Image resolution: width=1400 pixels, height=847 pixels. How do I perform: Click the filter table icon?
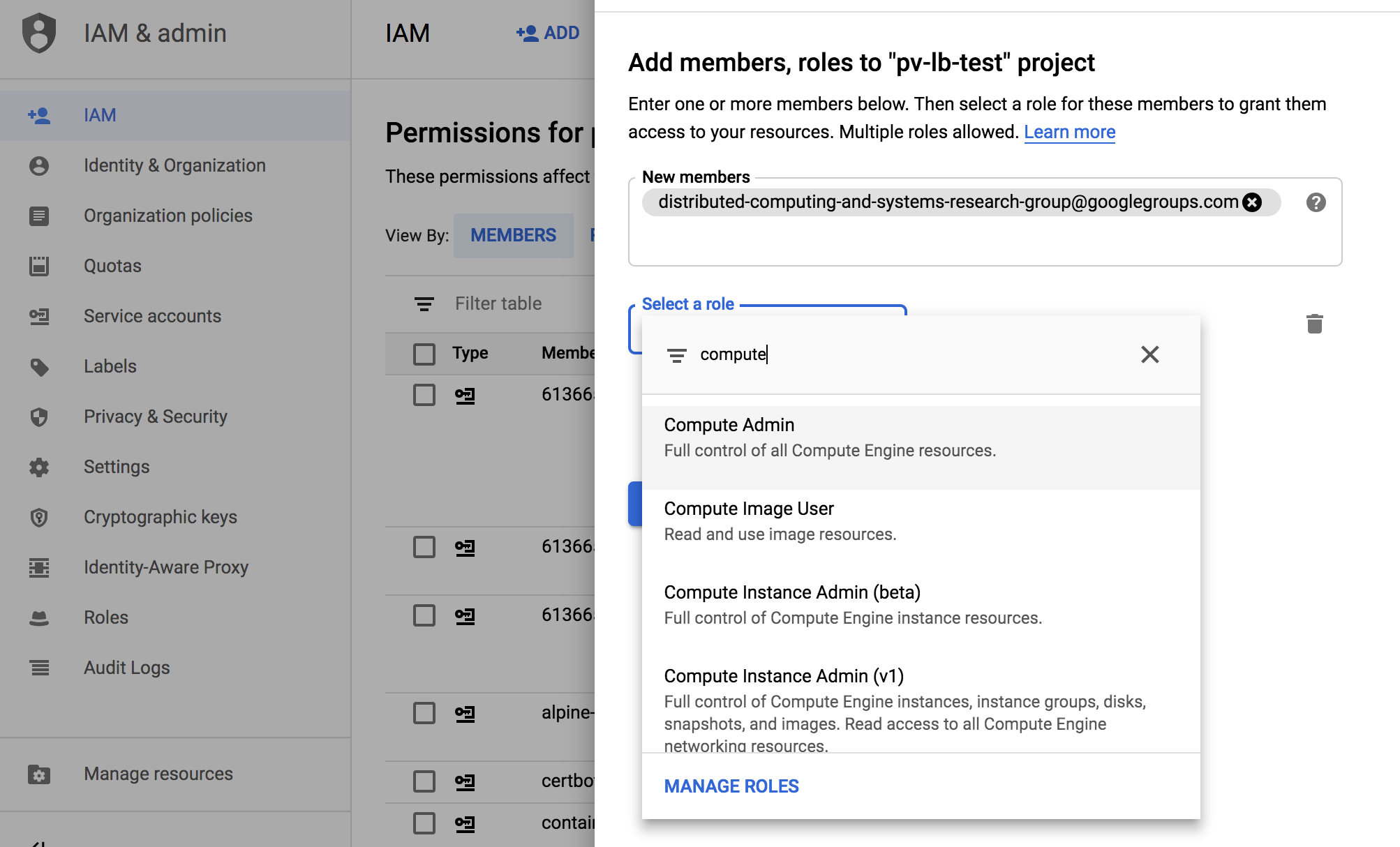tap(424, 303)
